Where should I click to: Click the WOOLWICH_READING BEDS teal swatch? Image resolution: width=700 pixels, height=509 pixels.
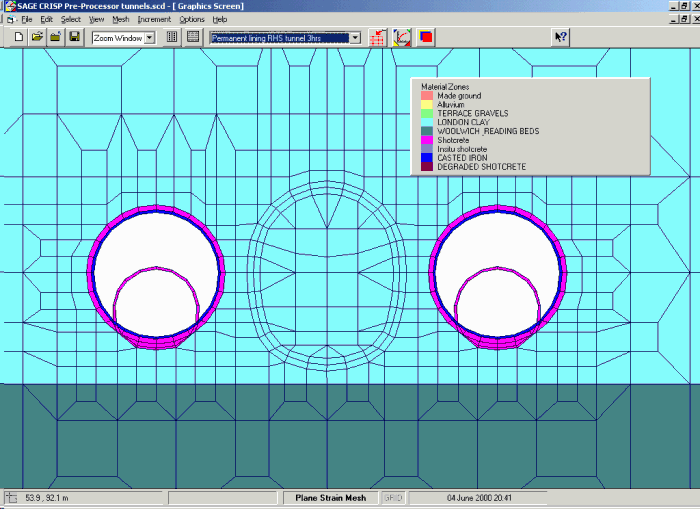click(x=427, y=131)
